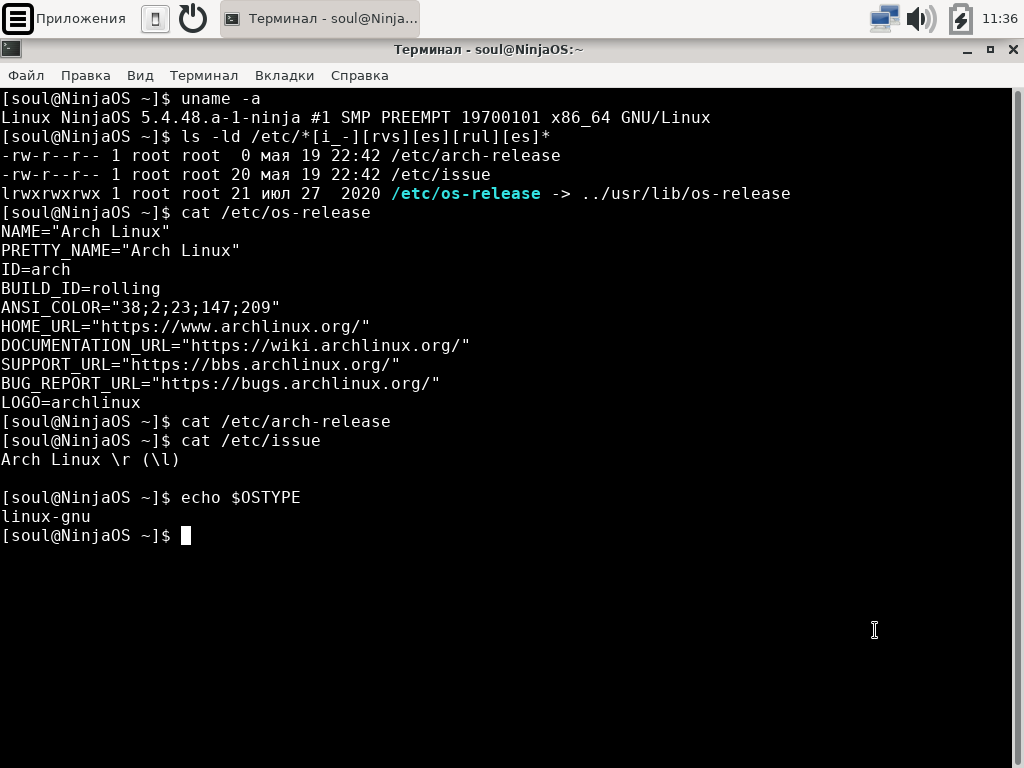This screenshot has height=768, width=1024.
Task: Click the '/etc/arch-release' listing entry
Action: (475, 156)
